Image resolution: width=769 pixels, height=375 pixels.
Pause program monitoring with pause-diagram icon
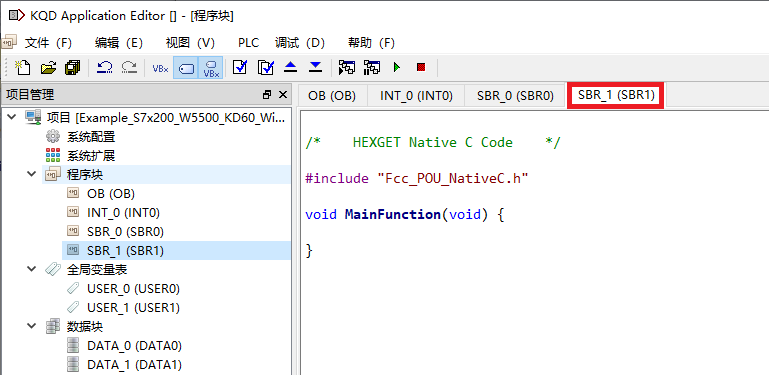click(x=372, y=68)
